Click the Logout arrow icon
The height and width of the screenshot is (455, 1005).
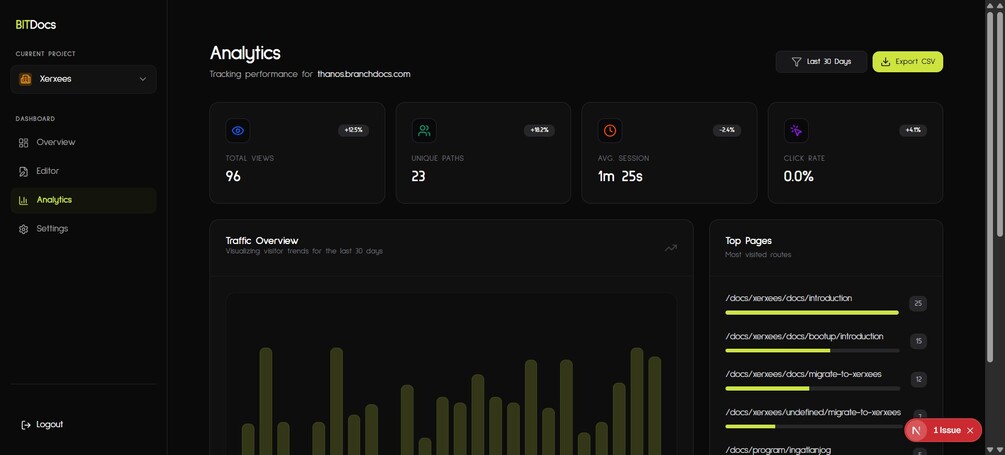26,425
